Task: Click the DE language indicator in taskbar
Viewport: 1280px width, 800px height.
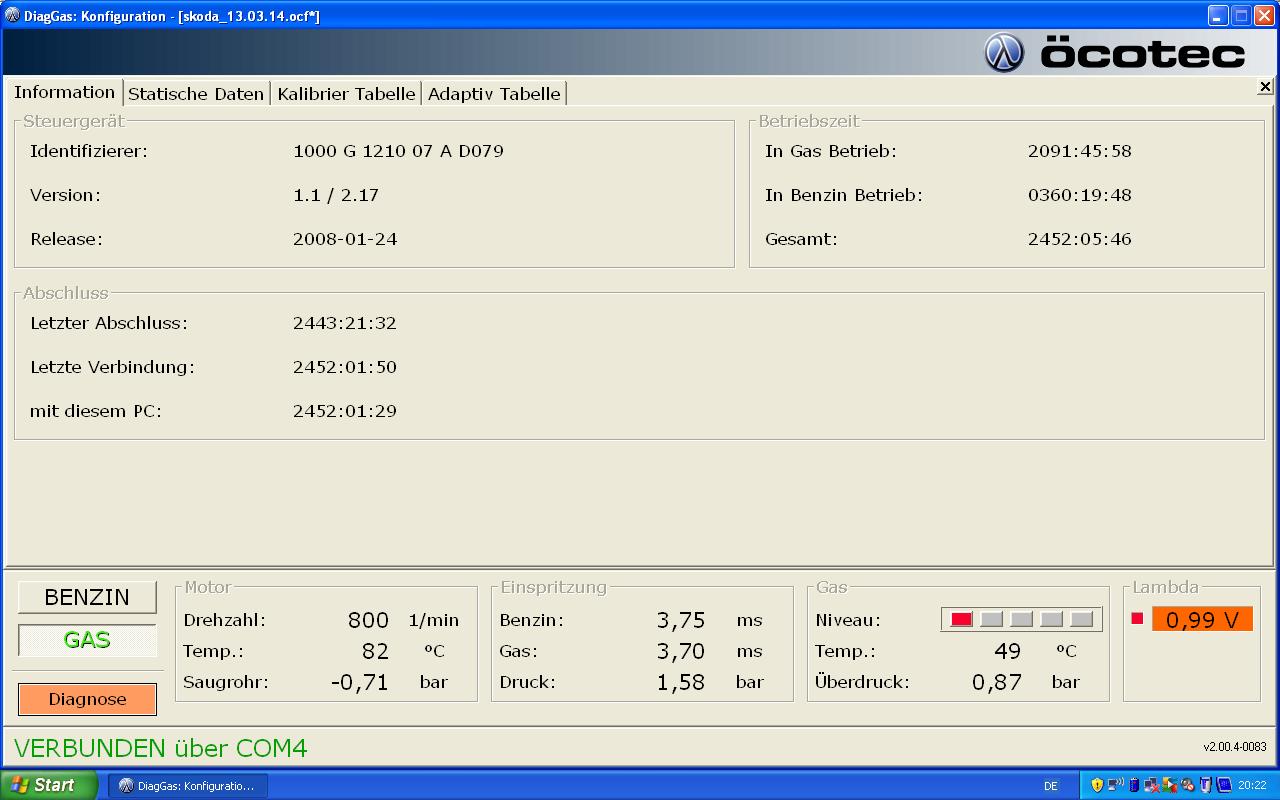Action: click(x=1051, y=786)
